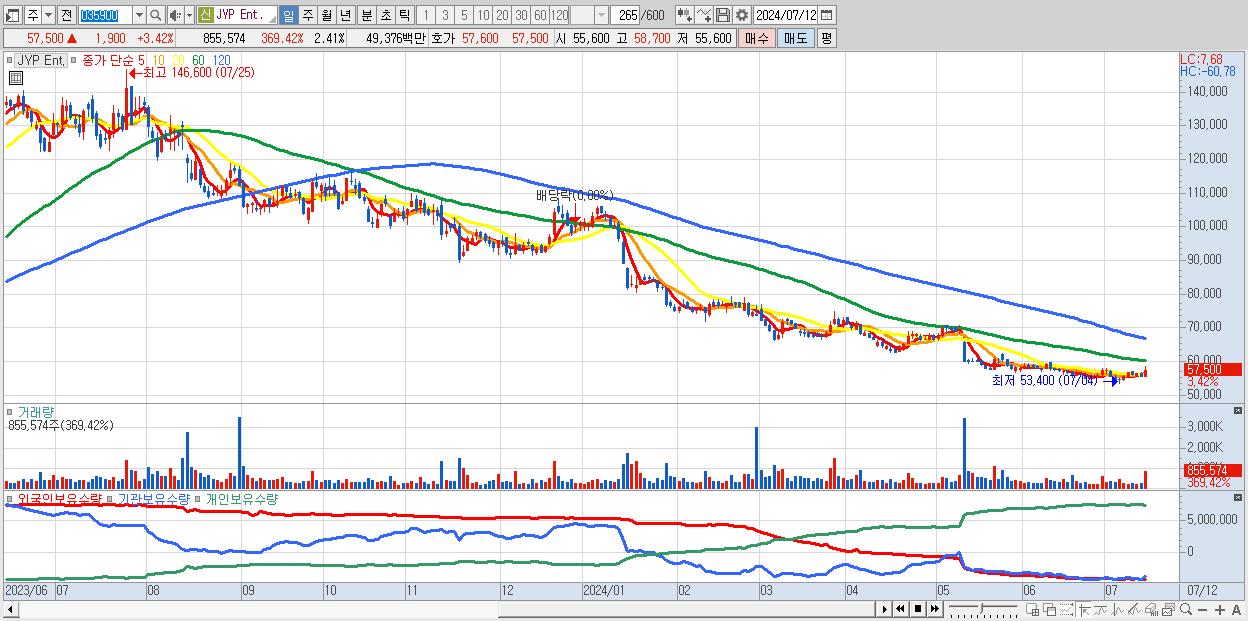The height and width of the screenshot is (621, 1248).
Task: Select the 60 interval button
Action: tap(540, 15)
